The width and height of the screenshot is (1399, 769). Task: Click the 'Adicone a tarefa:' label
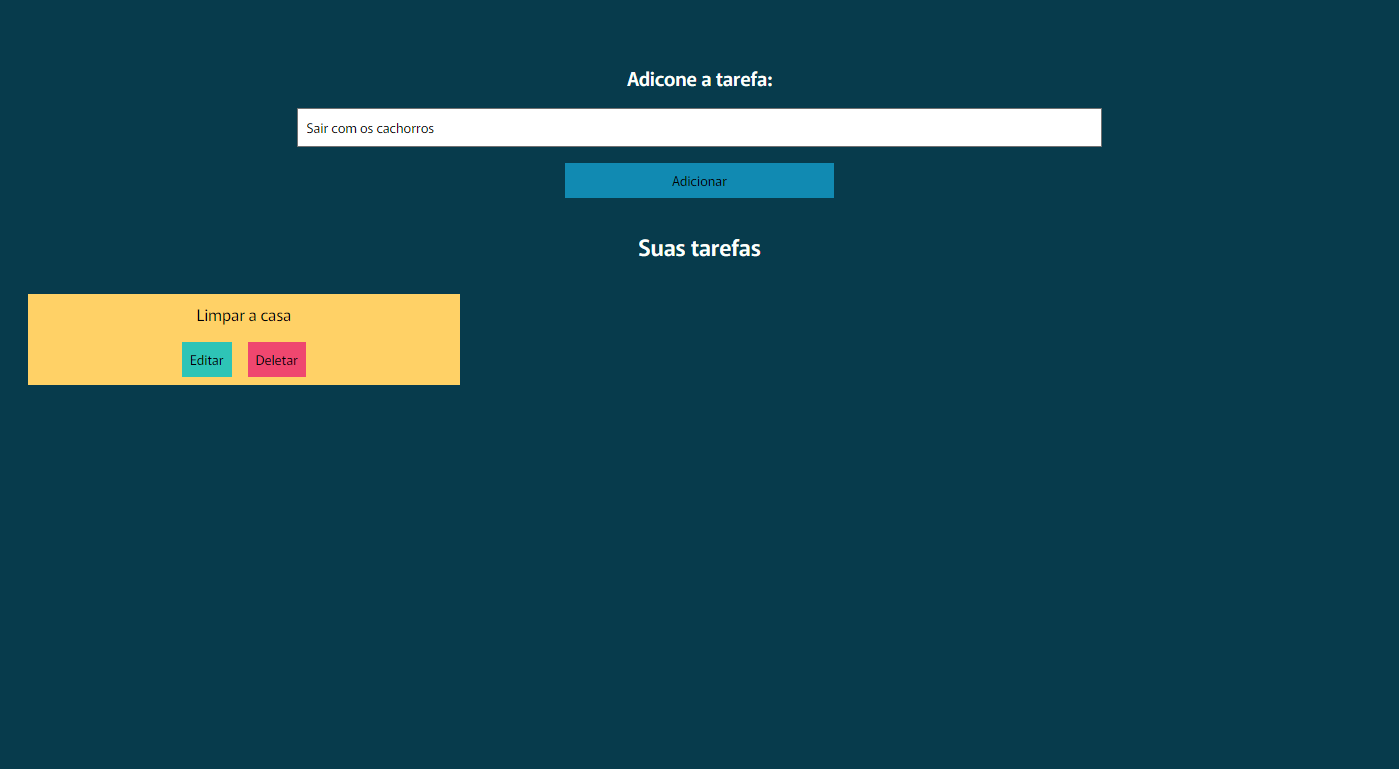699,79
